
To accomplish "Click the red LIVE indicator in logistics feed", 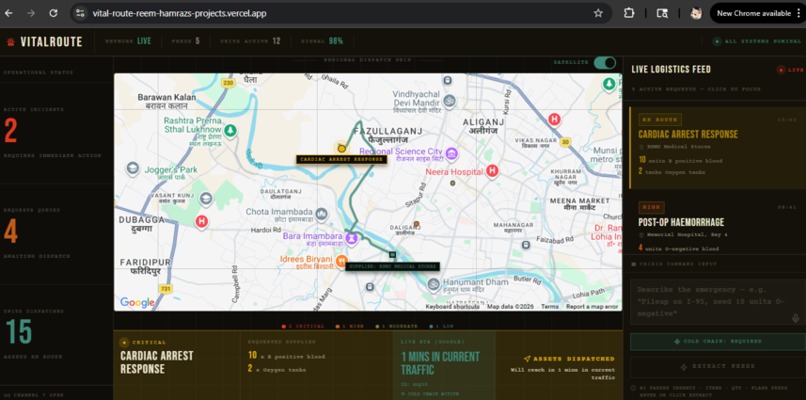I will [790, 70].
